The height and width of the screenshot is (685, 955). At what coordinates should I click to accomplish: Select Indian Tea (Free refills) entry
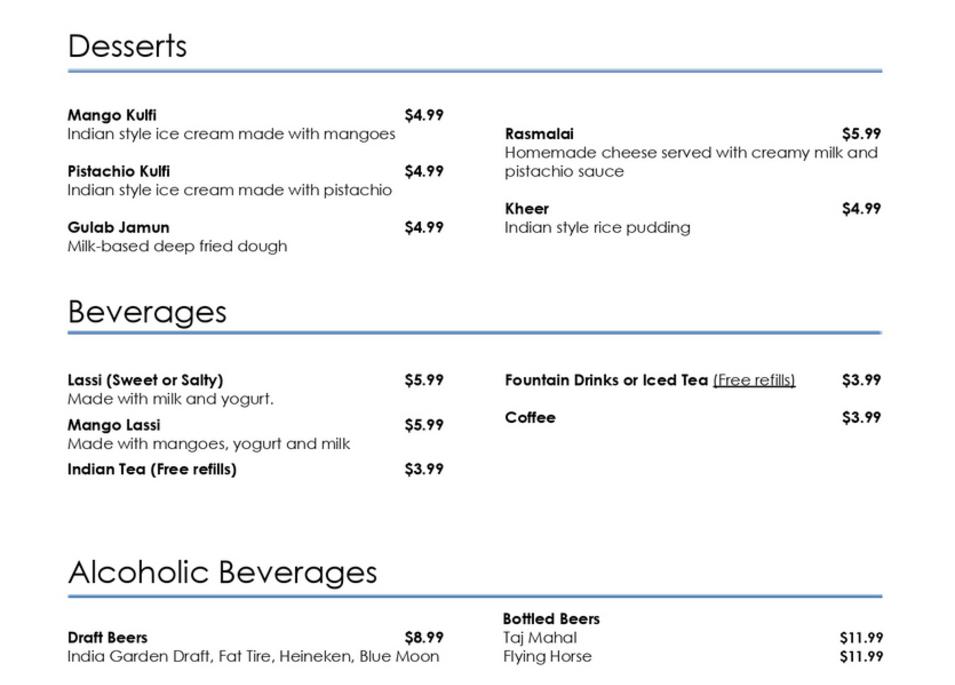[152, 469]
